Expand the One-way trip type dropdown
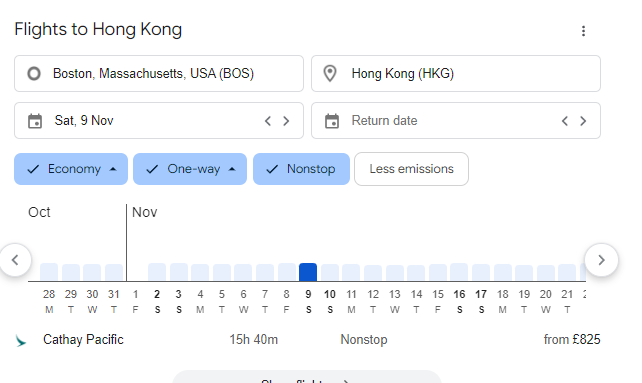642x383 pixels. tap(190, 169)
